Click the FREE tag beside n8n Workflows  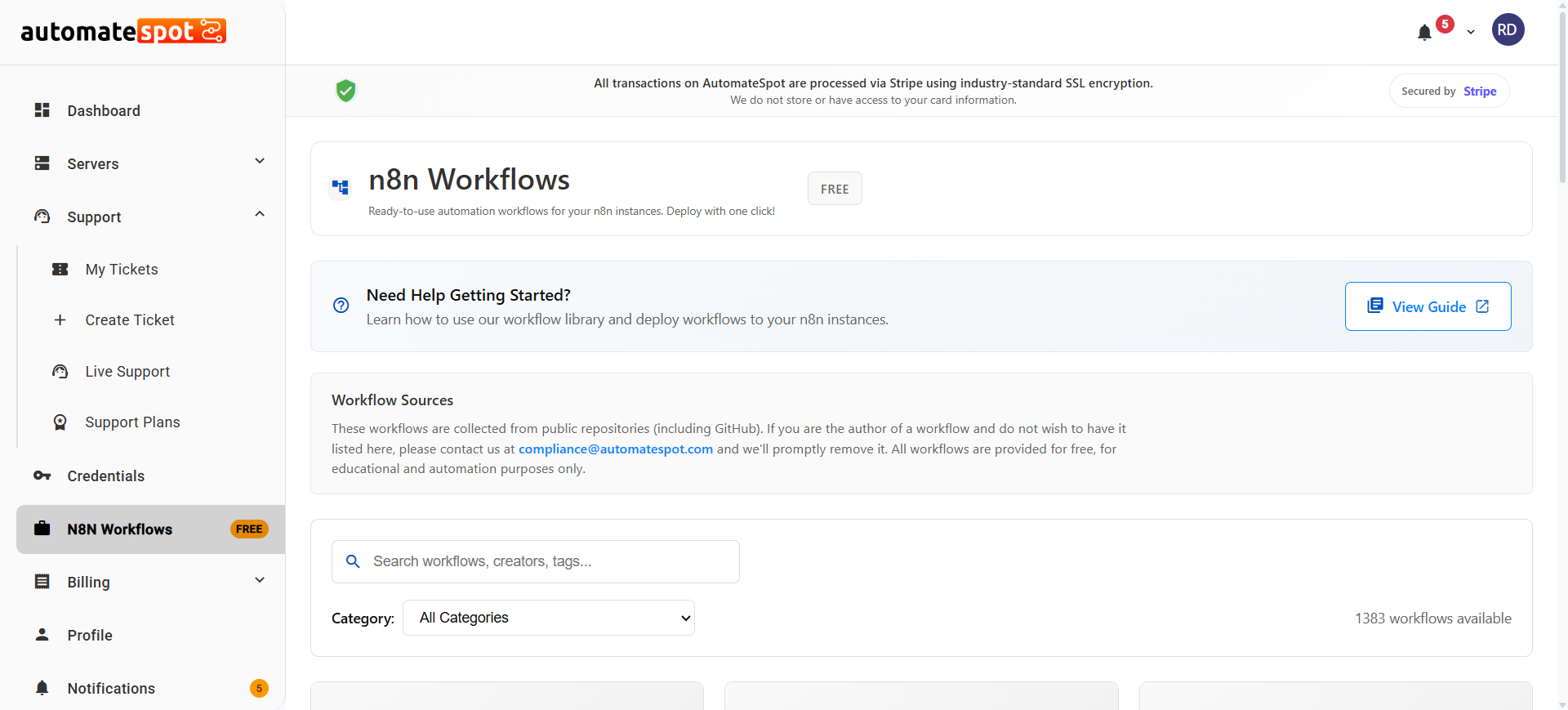coord(835,189)
